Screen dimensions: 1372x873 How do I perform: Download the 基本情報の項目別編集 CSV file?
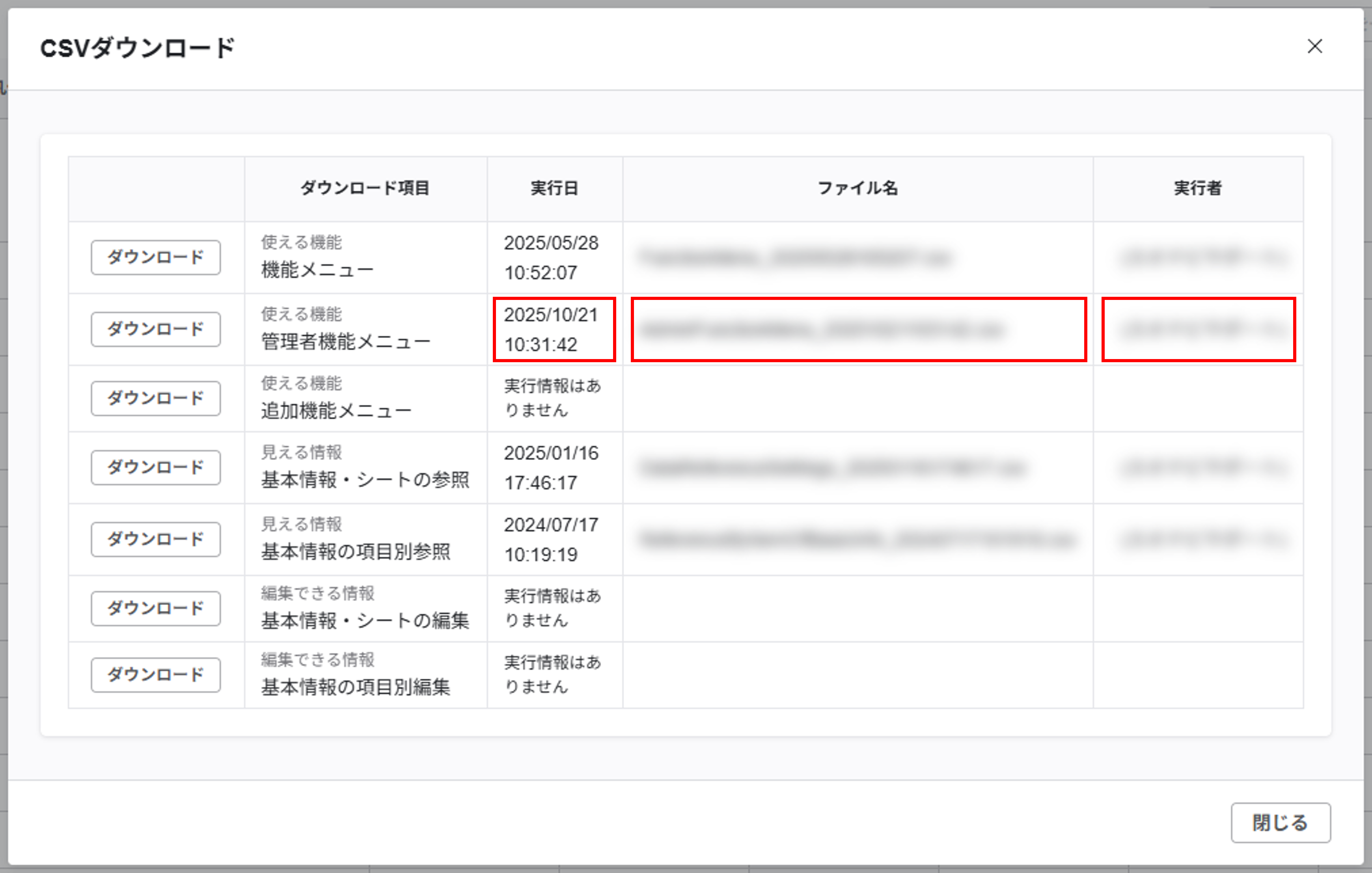pos(155,675)
